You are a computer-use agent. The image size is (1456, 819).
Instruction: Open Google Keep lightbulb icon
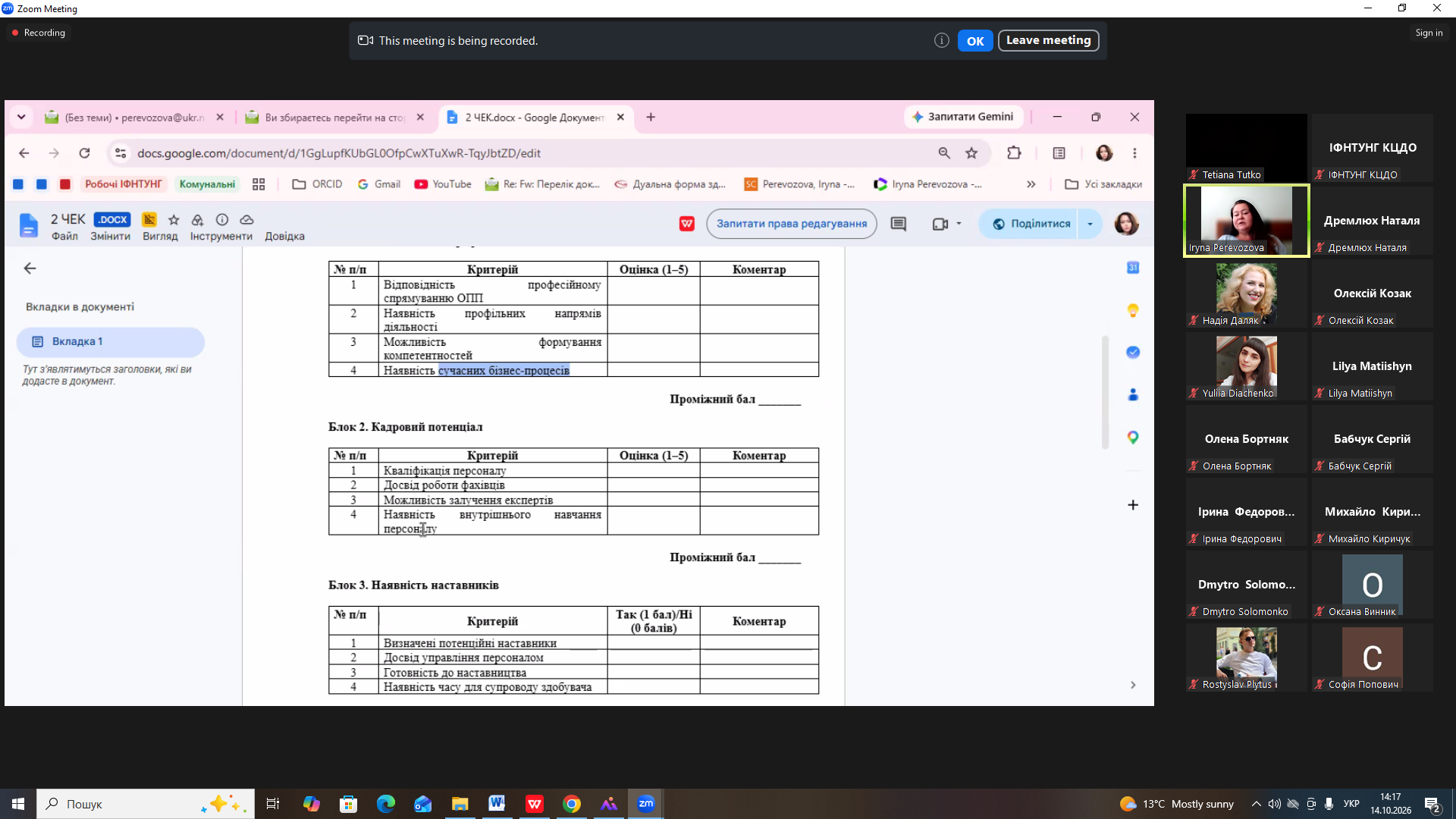(1133, 310)
